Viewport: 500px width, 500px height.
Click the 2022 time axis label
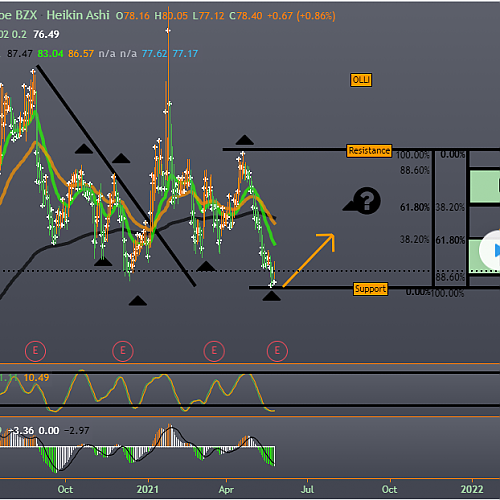point(472,489)
